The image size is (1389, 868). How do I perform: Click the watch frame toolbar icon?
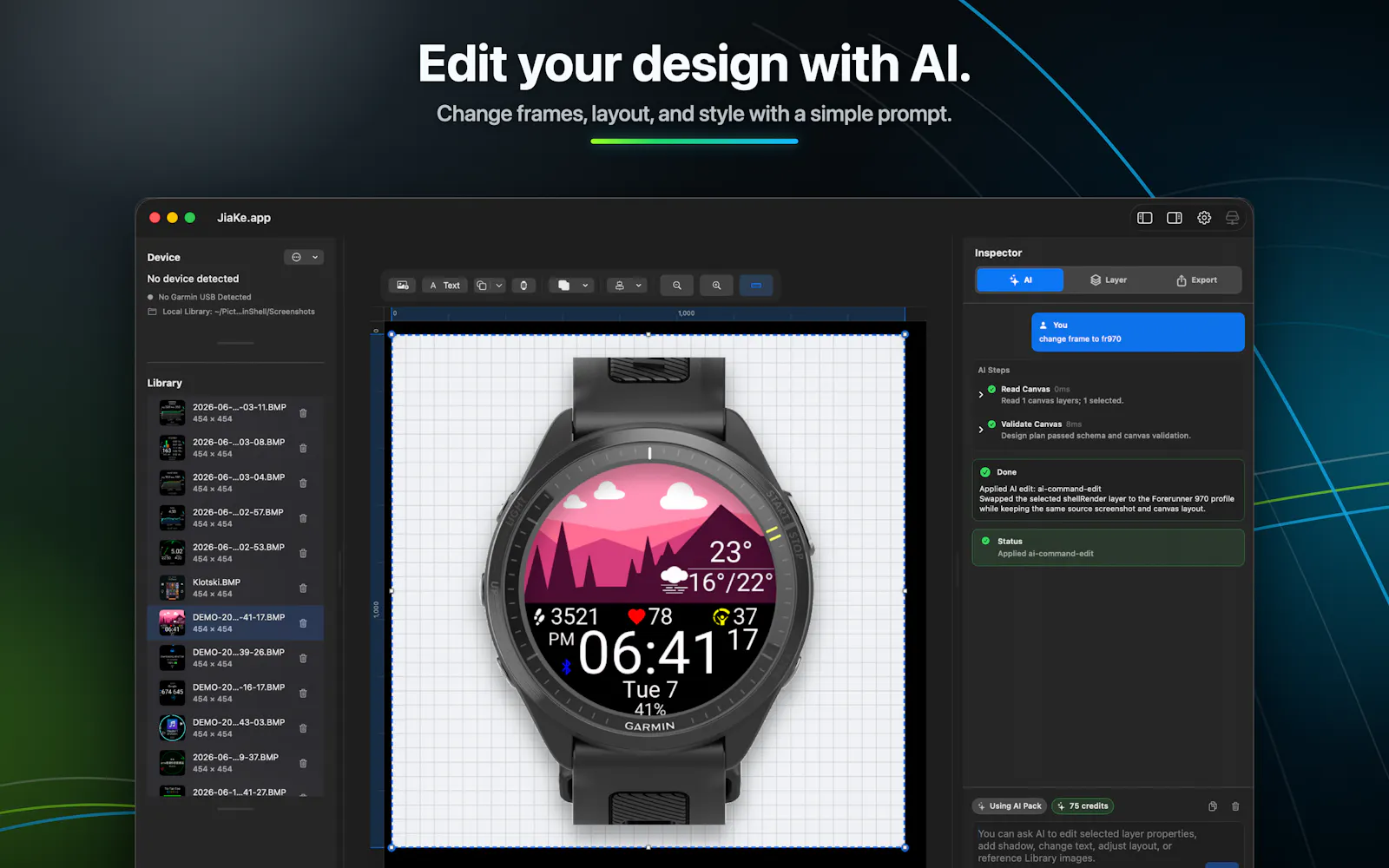tap(523, 286)
